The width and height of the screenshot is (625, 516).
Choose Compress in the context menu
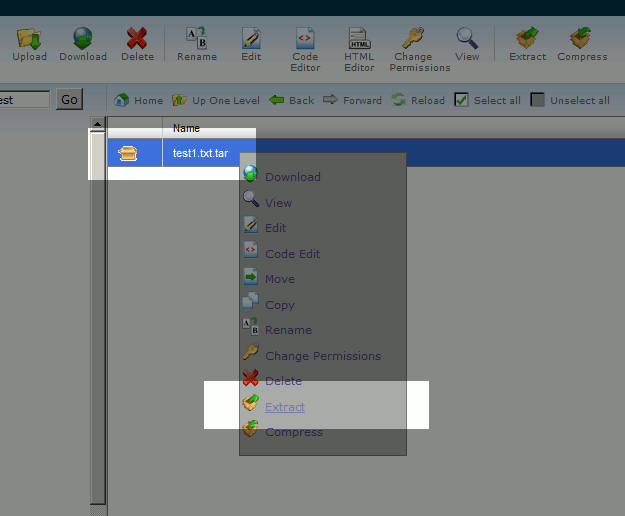pos(294,432)
